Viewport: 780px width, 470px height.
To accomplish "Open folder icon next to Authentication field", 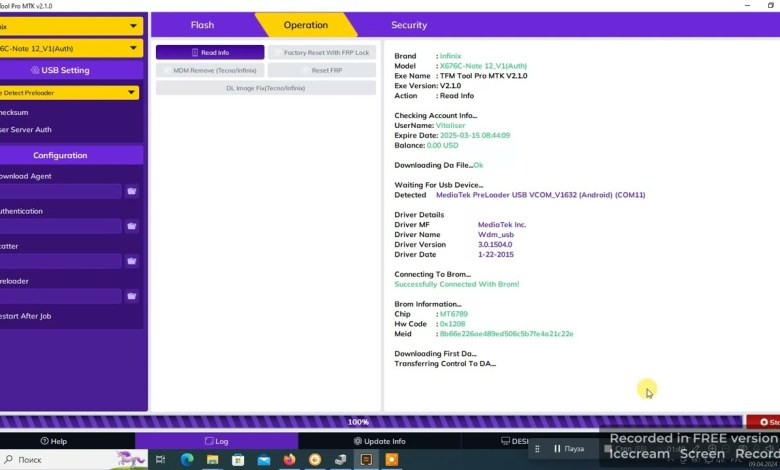I will 131,226.
